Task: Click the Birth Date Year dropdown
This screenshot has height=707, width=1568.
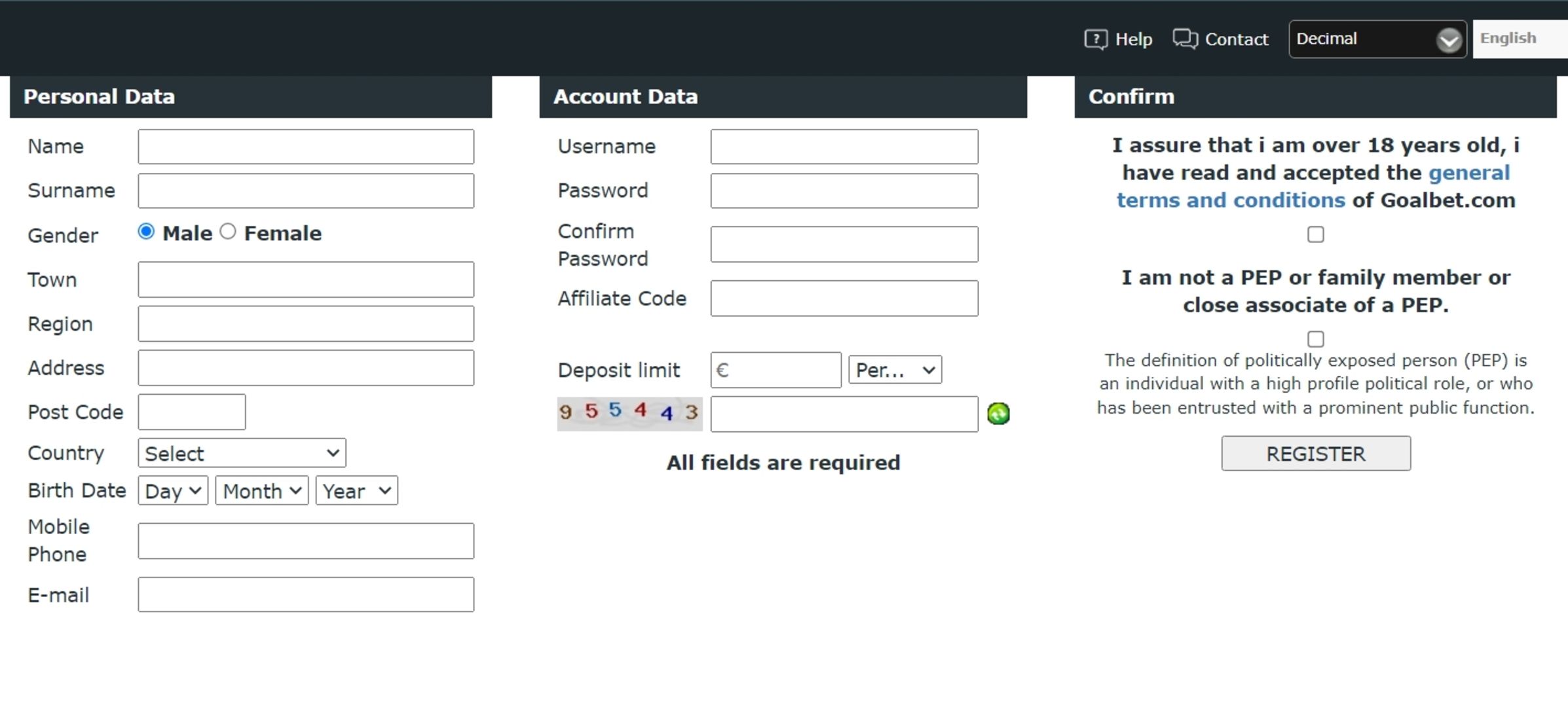Action: 355,490
